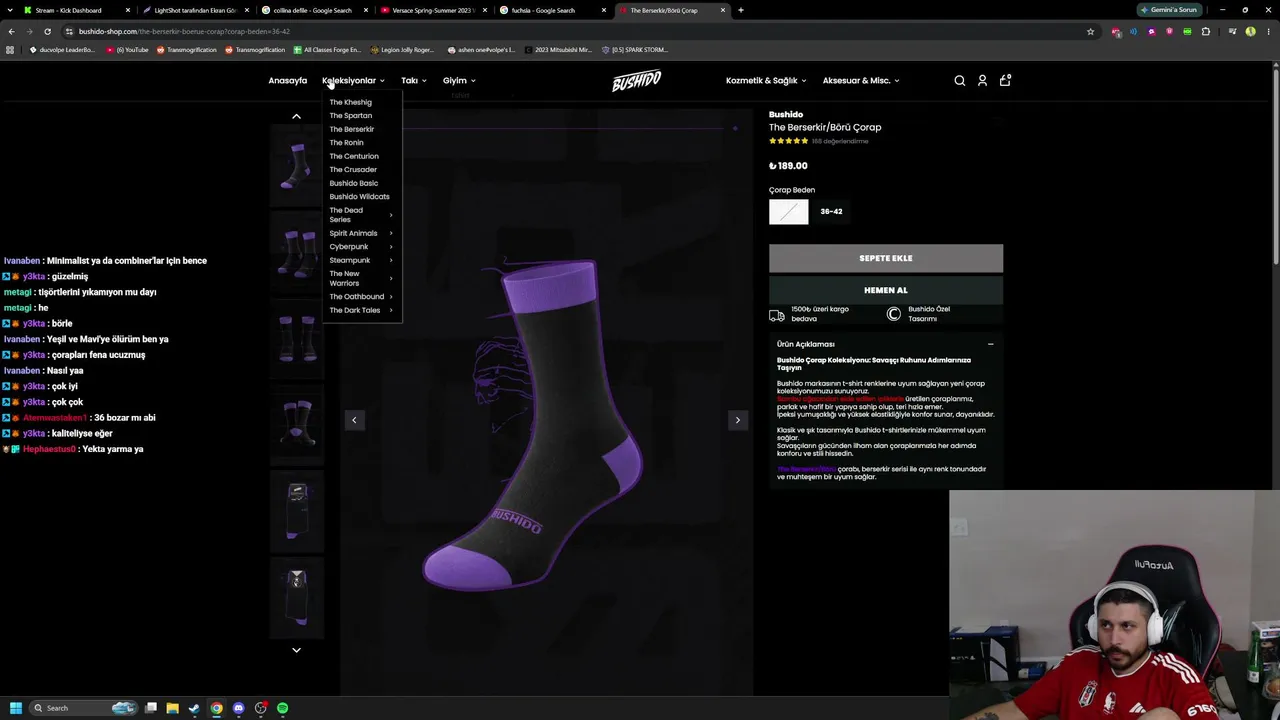Expand the Kozmetik & Sağlık menu
The width and height of the screenshot is (1280, 720).
[766, 80]
